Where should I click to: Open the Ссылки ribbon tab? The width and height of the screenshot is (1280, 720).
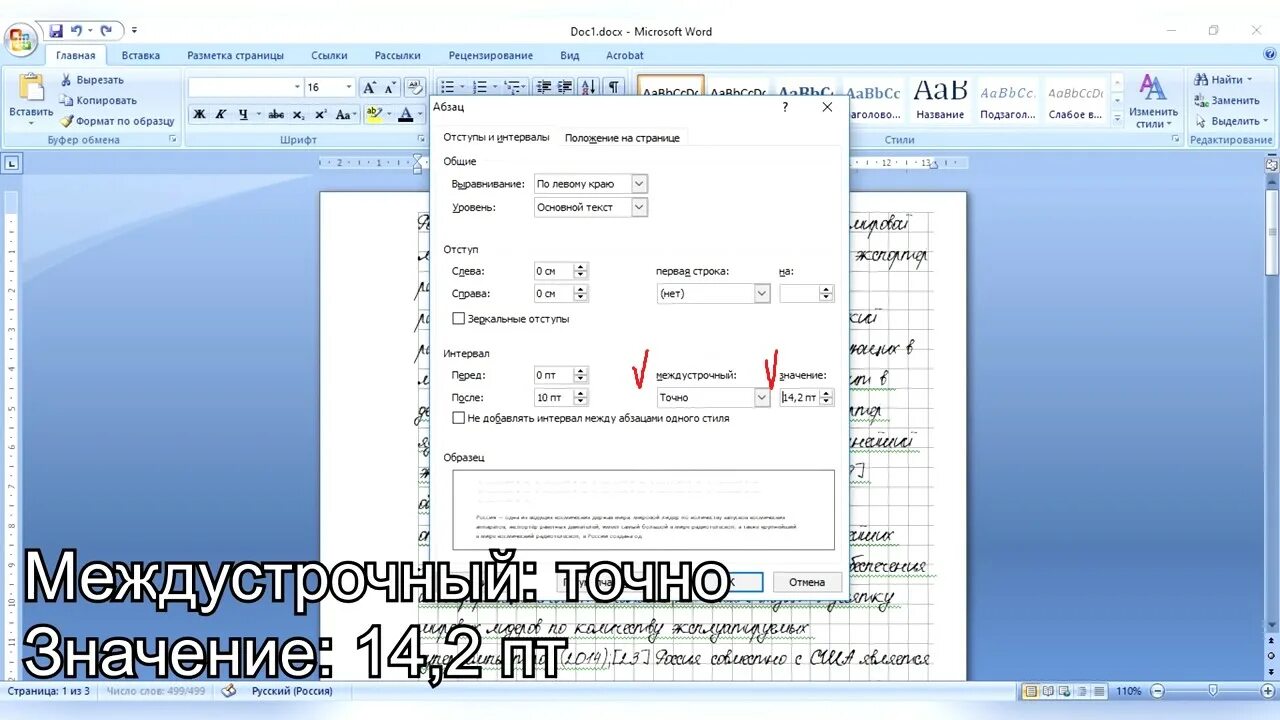pos(329,56)
